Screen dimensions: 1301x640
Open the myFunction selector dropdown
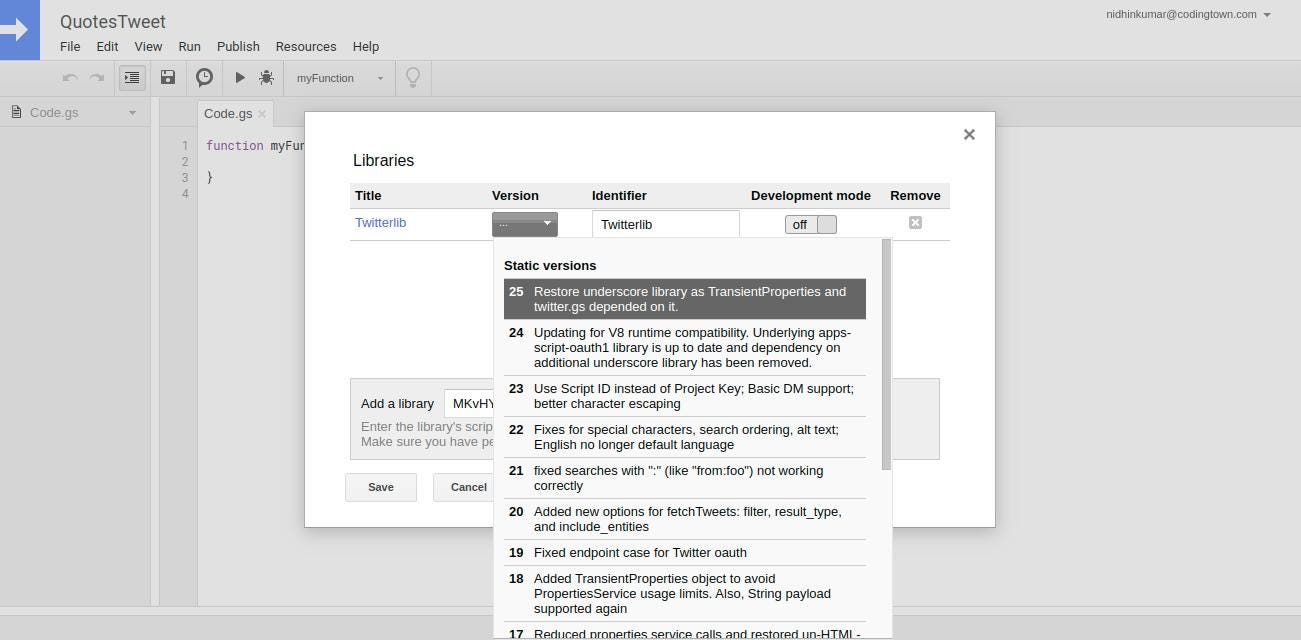click(x=340, y=78)
